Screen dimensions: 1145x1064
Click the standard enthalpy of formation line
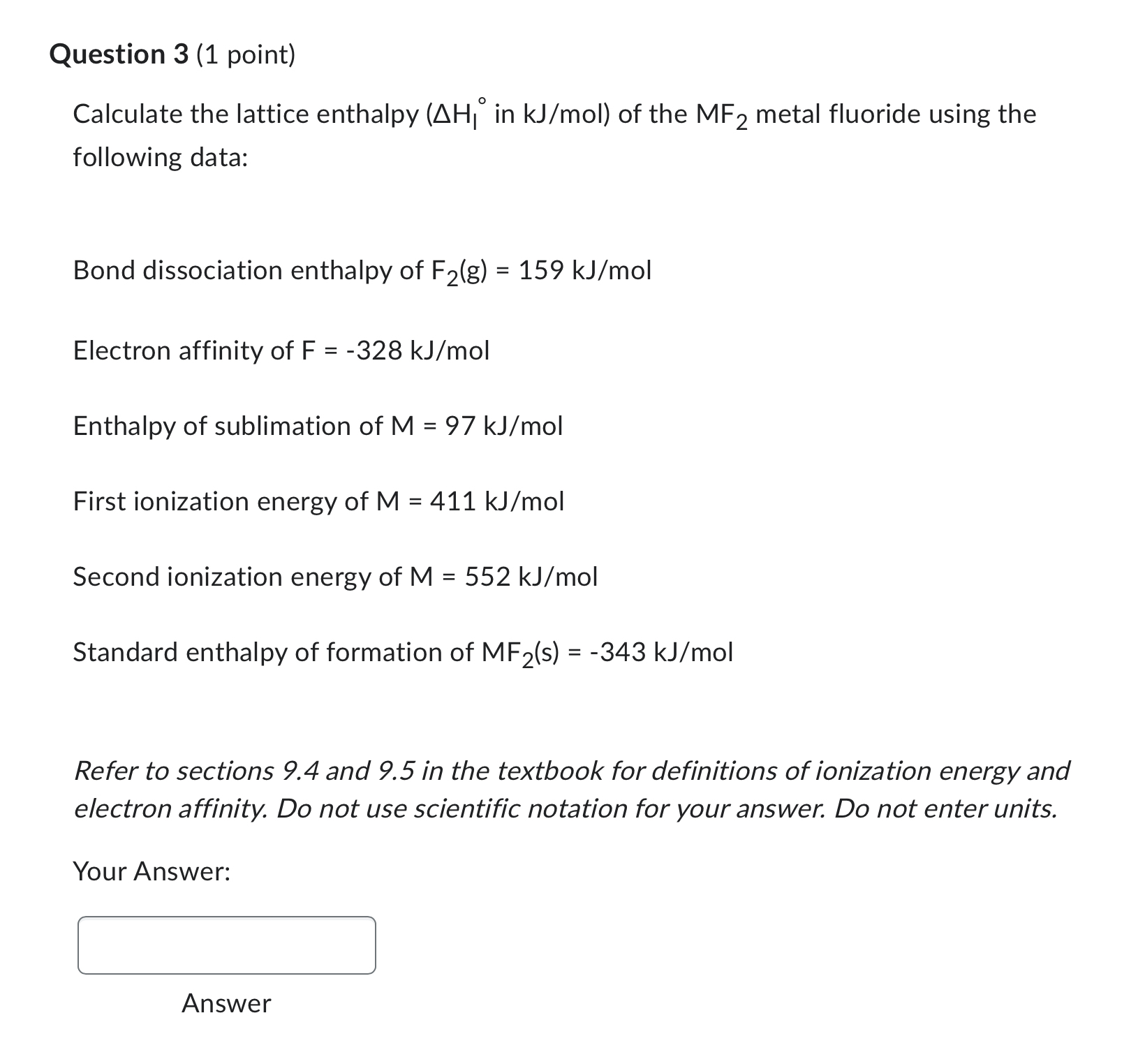[x=402, y=652]
